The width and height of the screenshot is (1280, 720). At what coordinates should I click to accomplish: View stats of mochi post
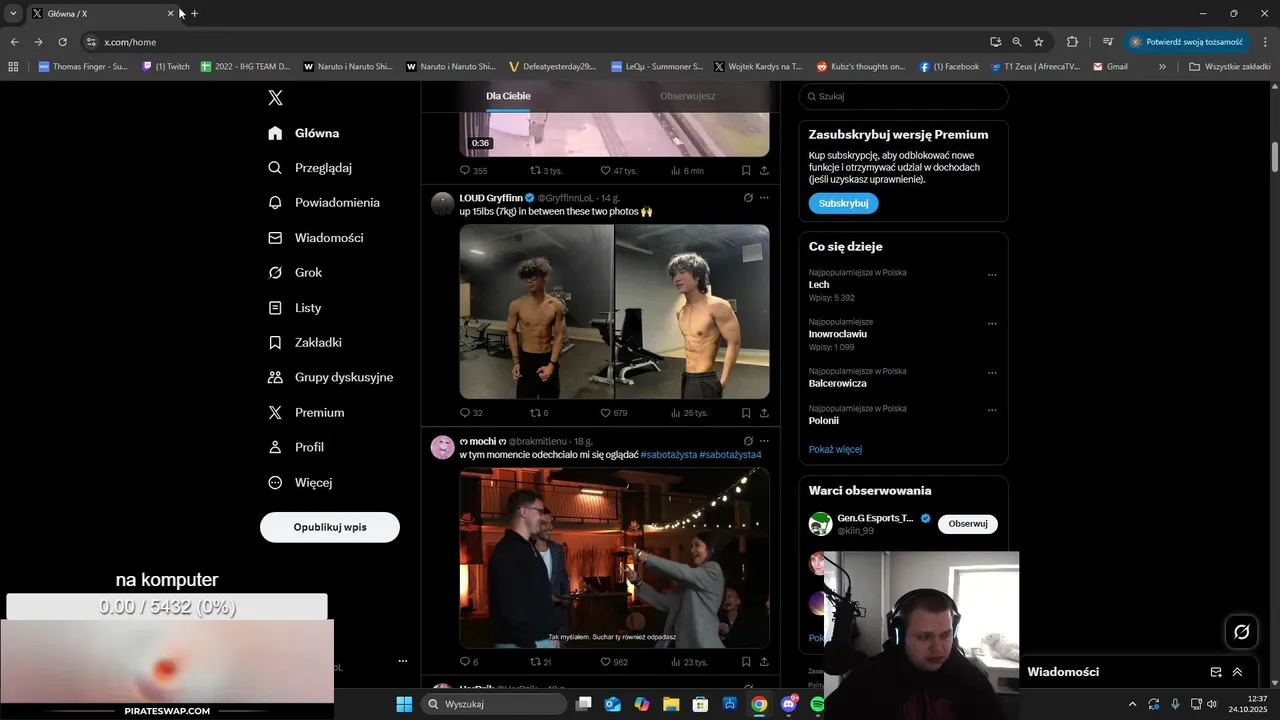(x=689, y=662)
